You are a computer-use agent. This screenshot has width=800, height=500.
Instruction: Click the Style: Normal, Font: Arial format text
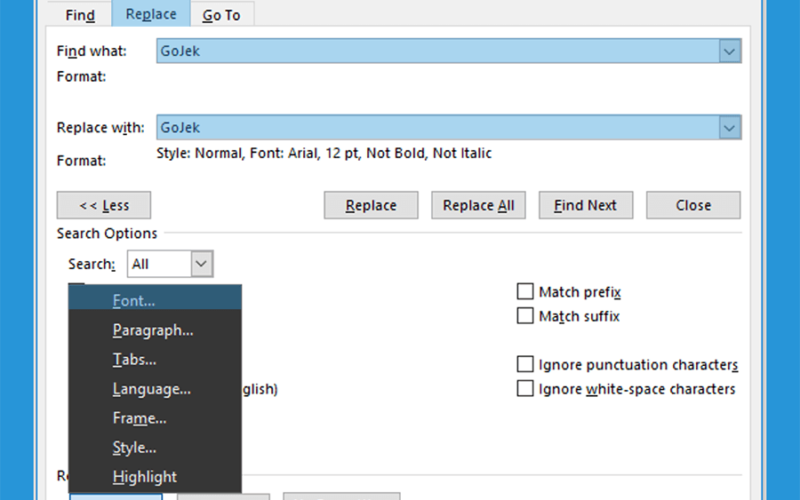click(324, 153)
